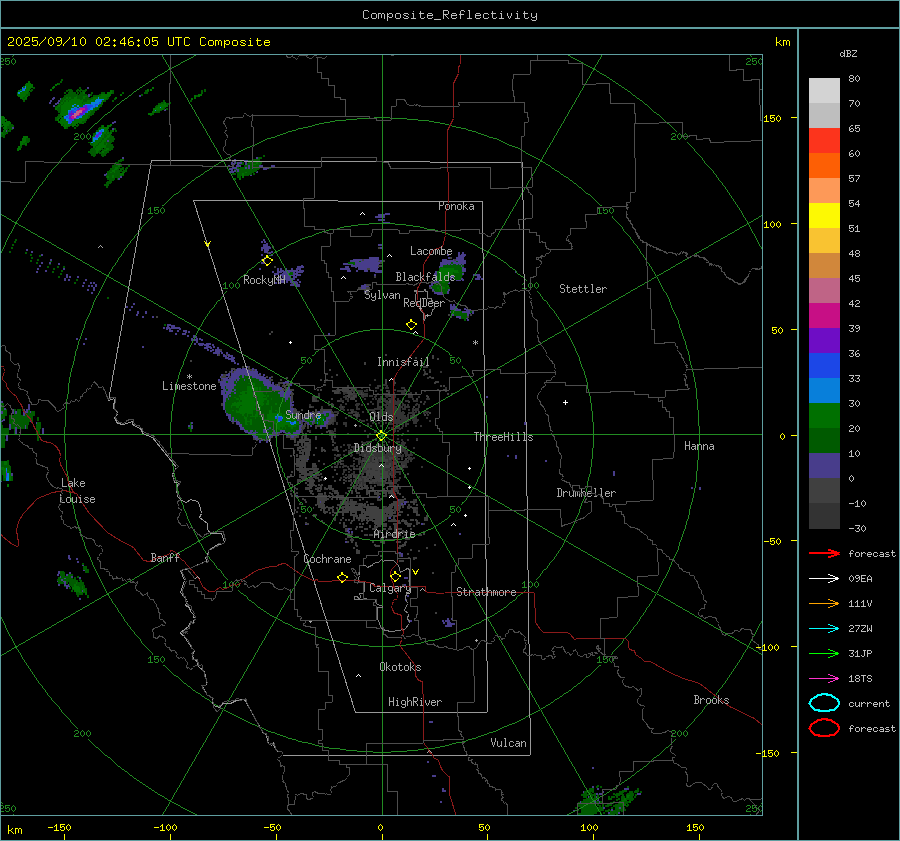This screenshot has width=900, height=841.
Task: Click the Airdrie label
Action: pyautogui.click(x=394, y=534)
